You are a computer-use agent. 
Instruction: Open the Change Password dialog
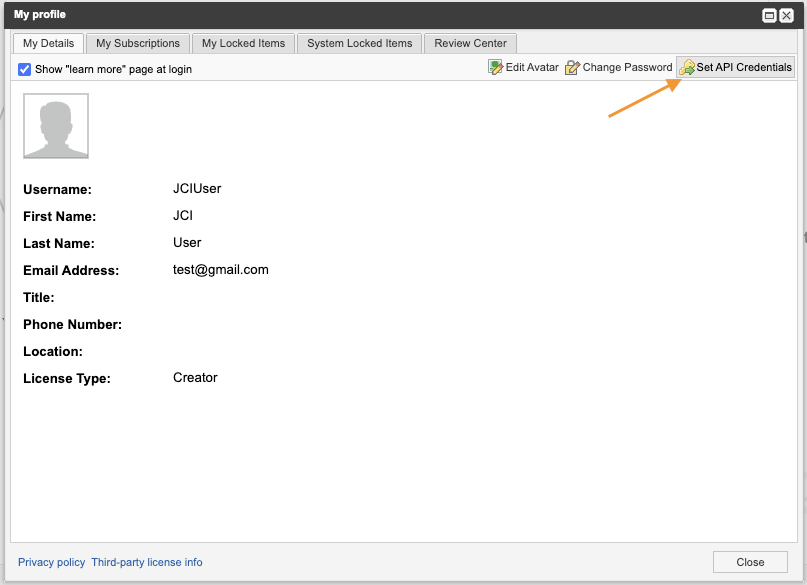(x=618, y=68)
